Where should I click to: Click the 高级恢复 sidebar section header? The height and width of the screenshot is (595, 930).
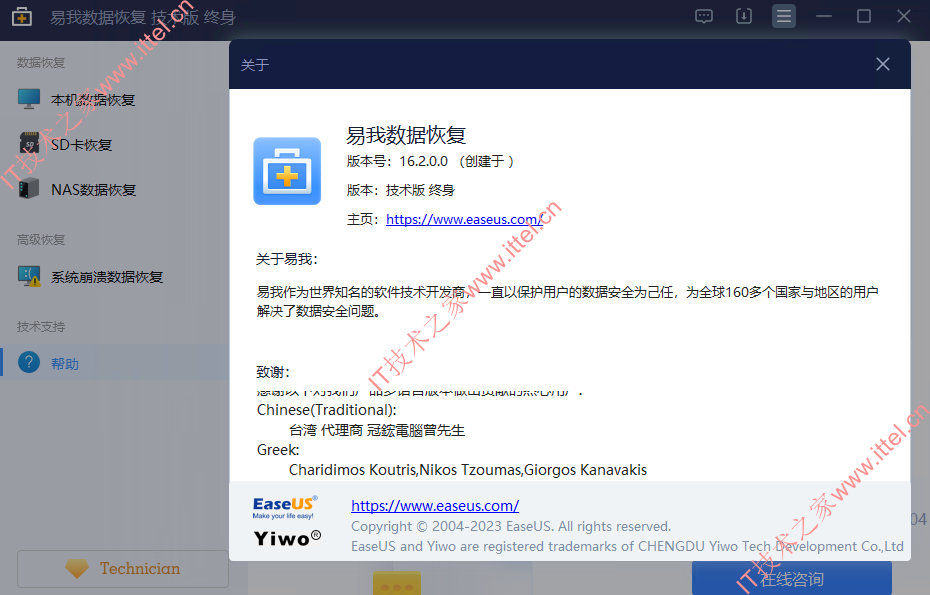tap(41, 240)
